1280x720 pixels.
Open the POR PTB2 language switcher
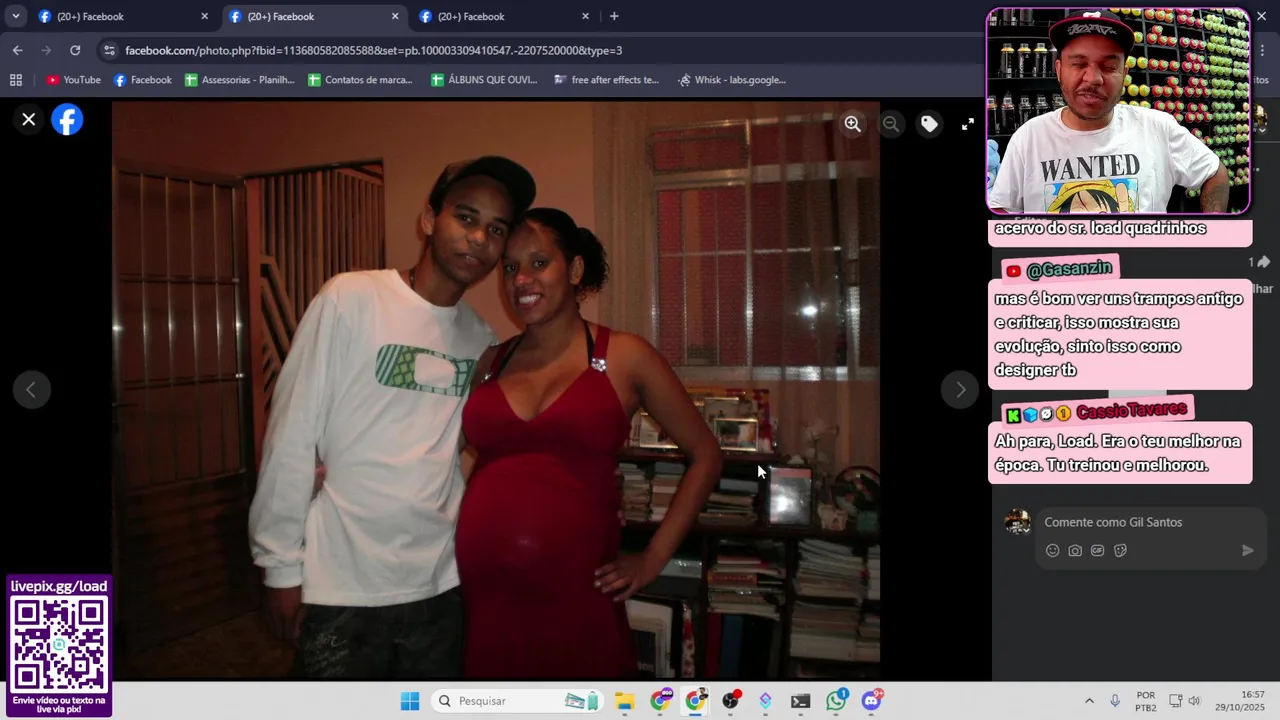coord(1146,701)
